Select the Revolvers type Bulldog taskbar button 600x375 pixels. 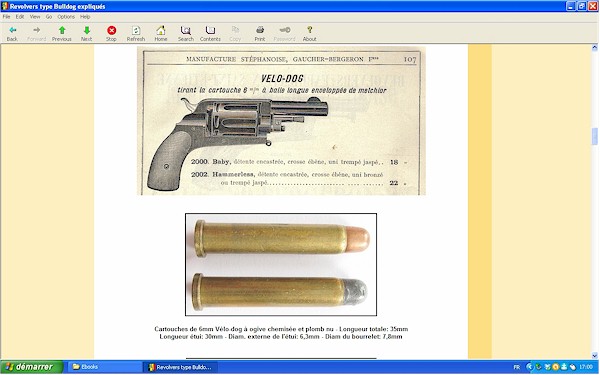pyautogui.click(x=180, y=367)
